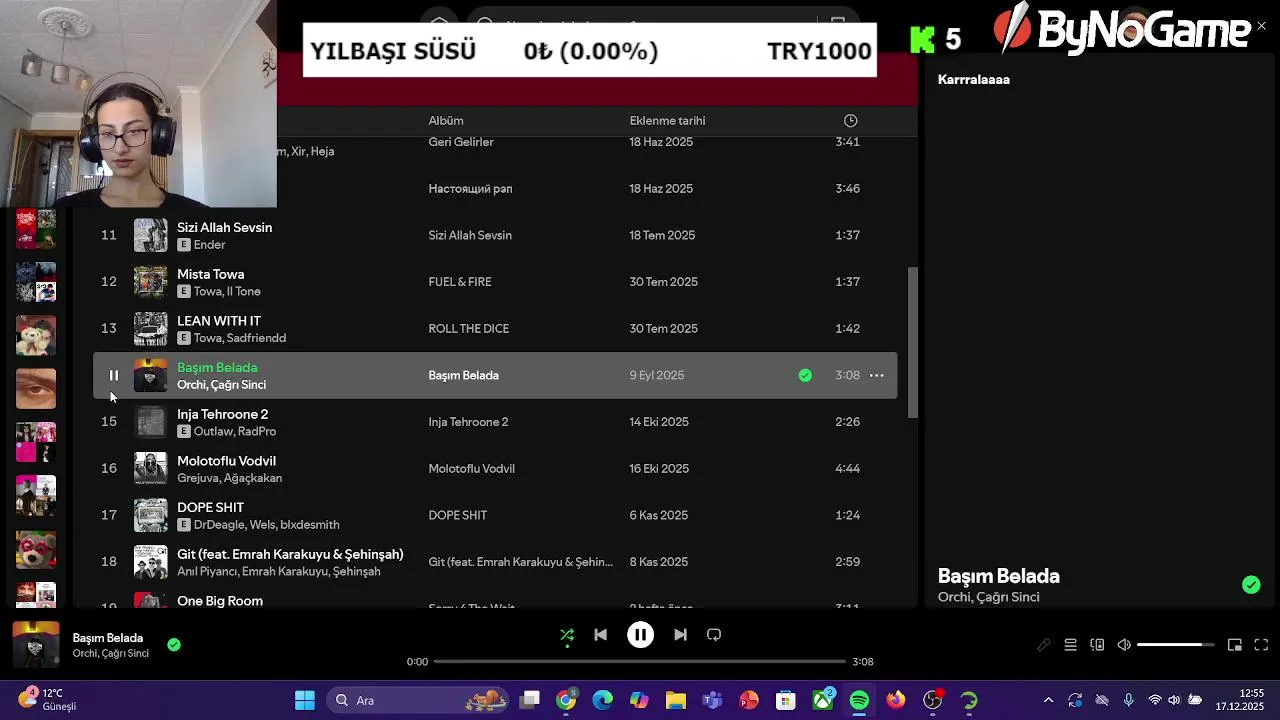This screenshot has width=1280, height=720.
Task: Open the lyrics microphone icon
Action: tap(1044, 645)
